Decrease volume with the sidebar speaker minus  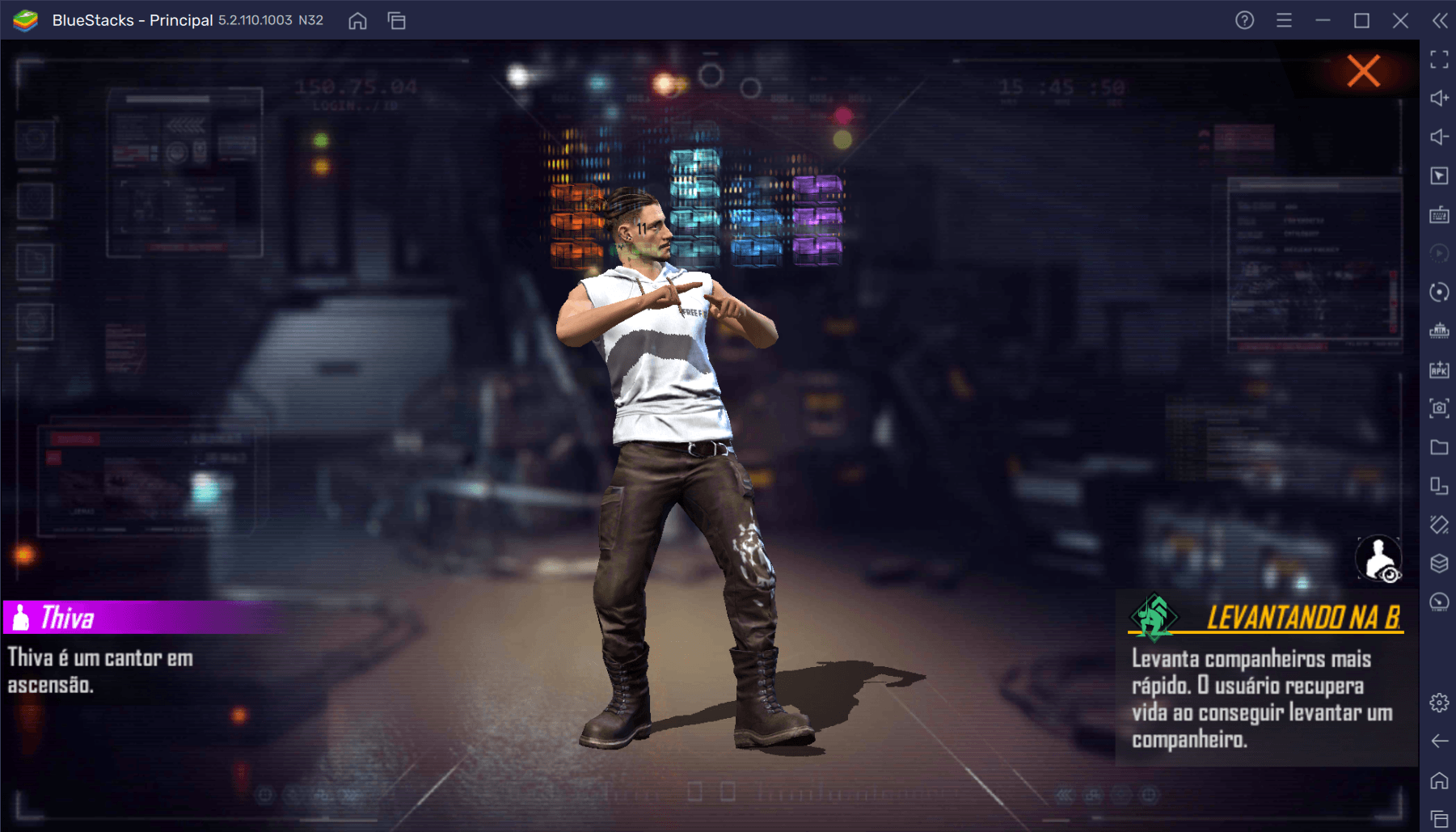[x=1439, y=137]
